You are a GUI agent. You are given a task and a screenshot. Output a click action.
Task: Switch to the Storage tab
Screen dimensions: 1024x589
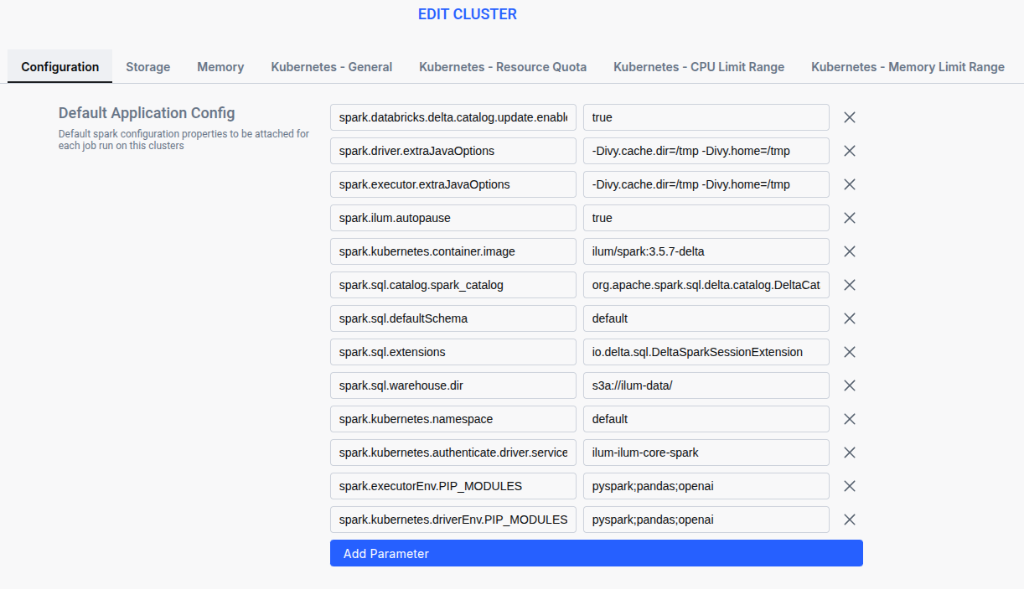[148, 67]
